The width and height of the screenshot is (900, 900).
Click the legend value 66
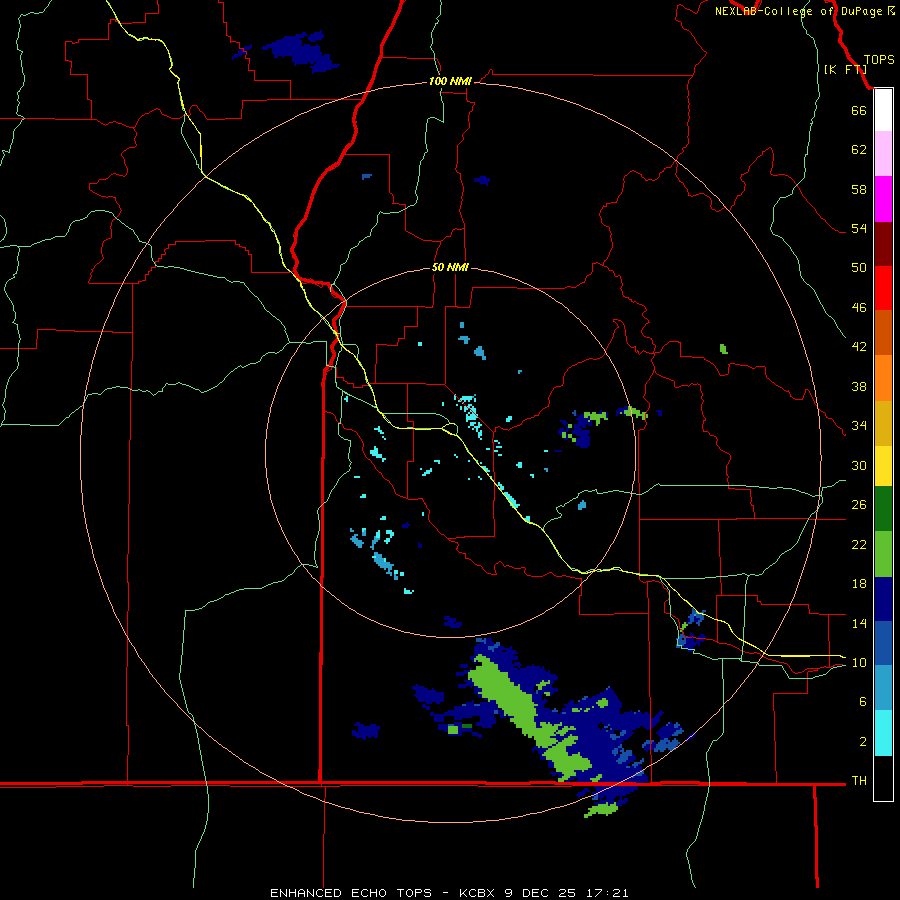tap(859, 110)
